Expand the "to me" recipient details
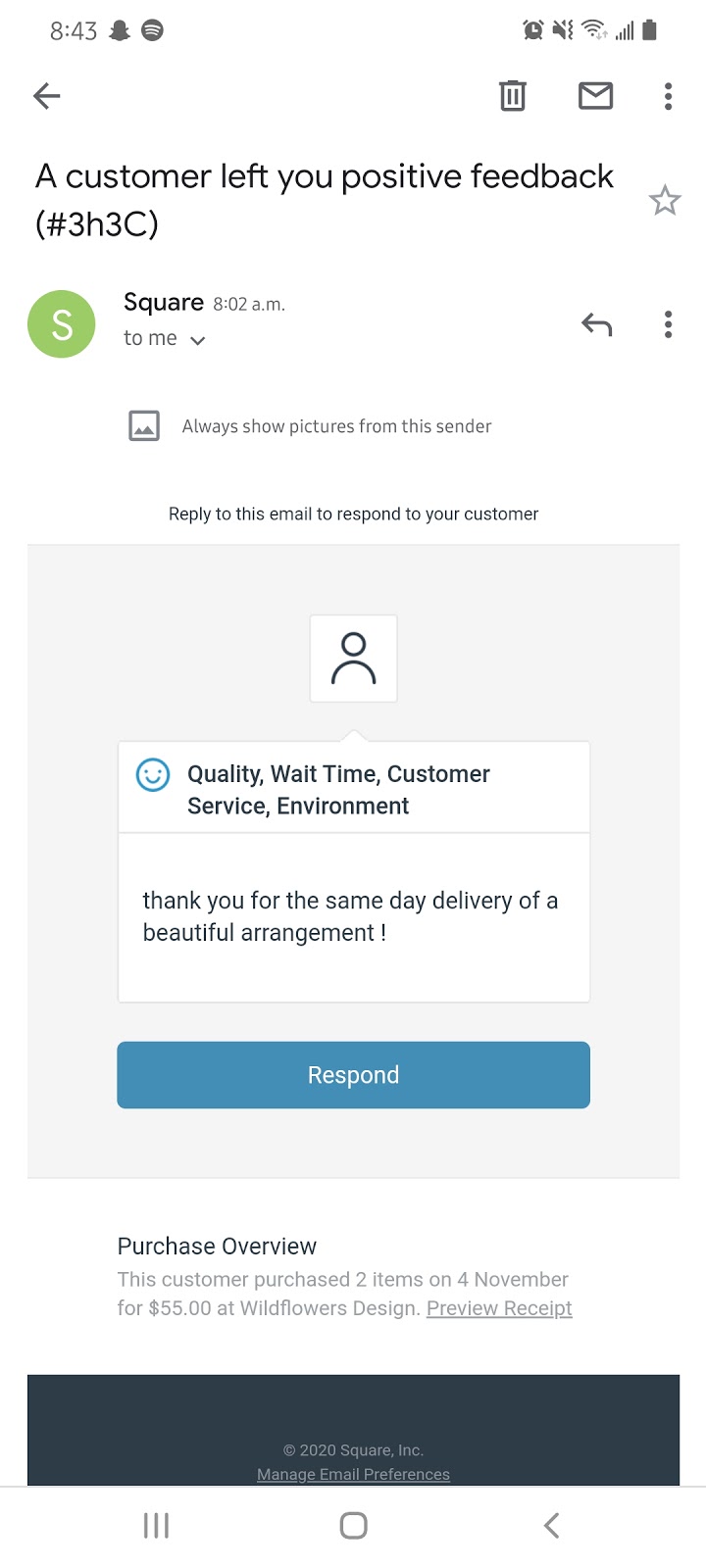The width and height of the screenshot is (706, 1568). tap(165, 338)
